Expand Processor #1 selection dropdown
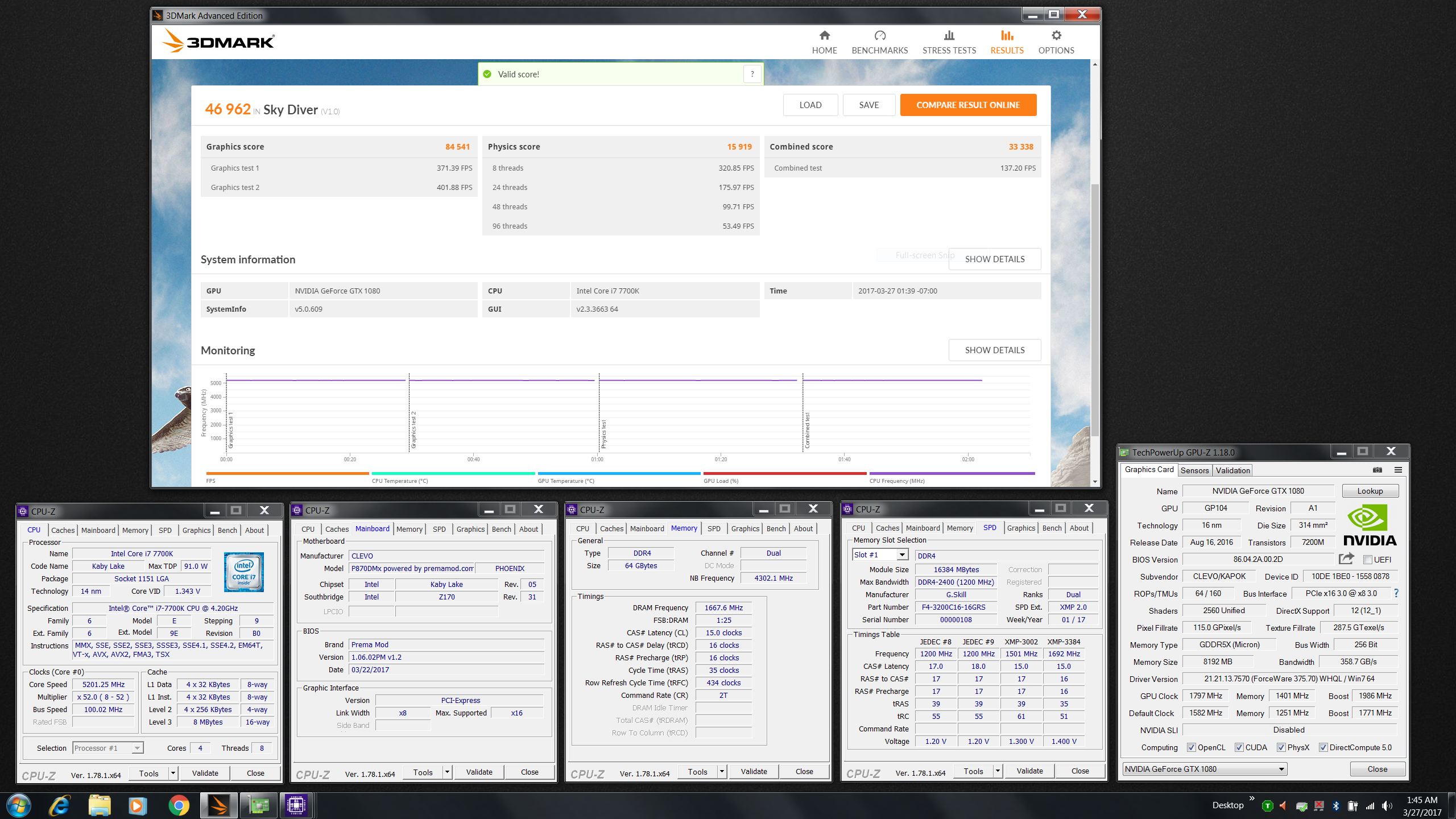 tap(138, 748)
